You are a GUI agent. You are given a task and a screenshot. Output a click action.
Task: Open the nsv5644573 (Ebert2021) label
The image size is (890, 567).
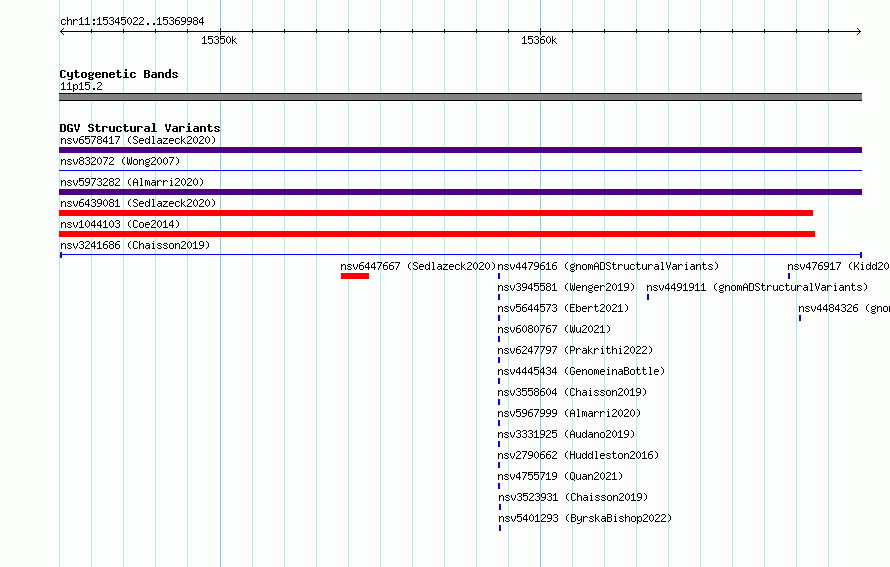tap(564, 308)
